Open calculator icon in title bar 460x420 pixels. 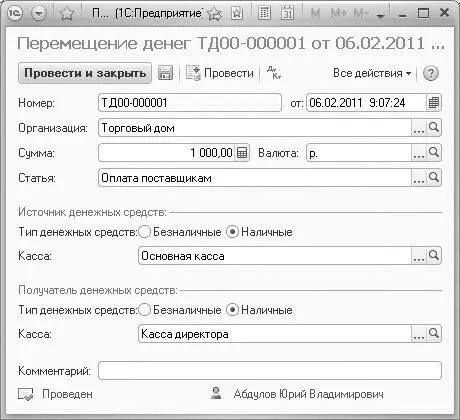pos(264,13)
